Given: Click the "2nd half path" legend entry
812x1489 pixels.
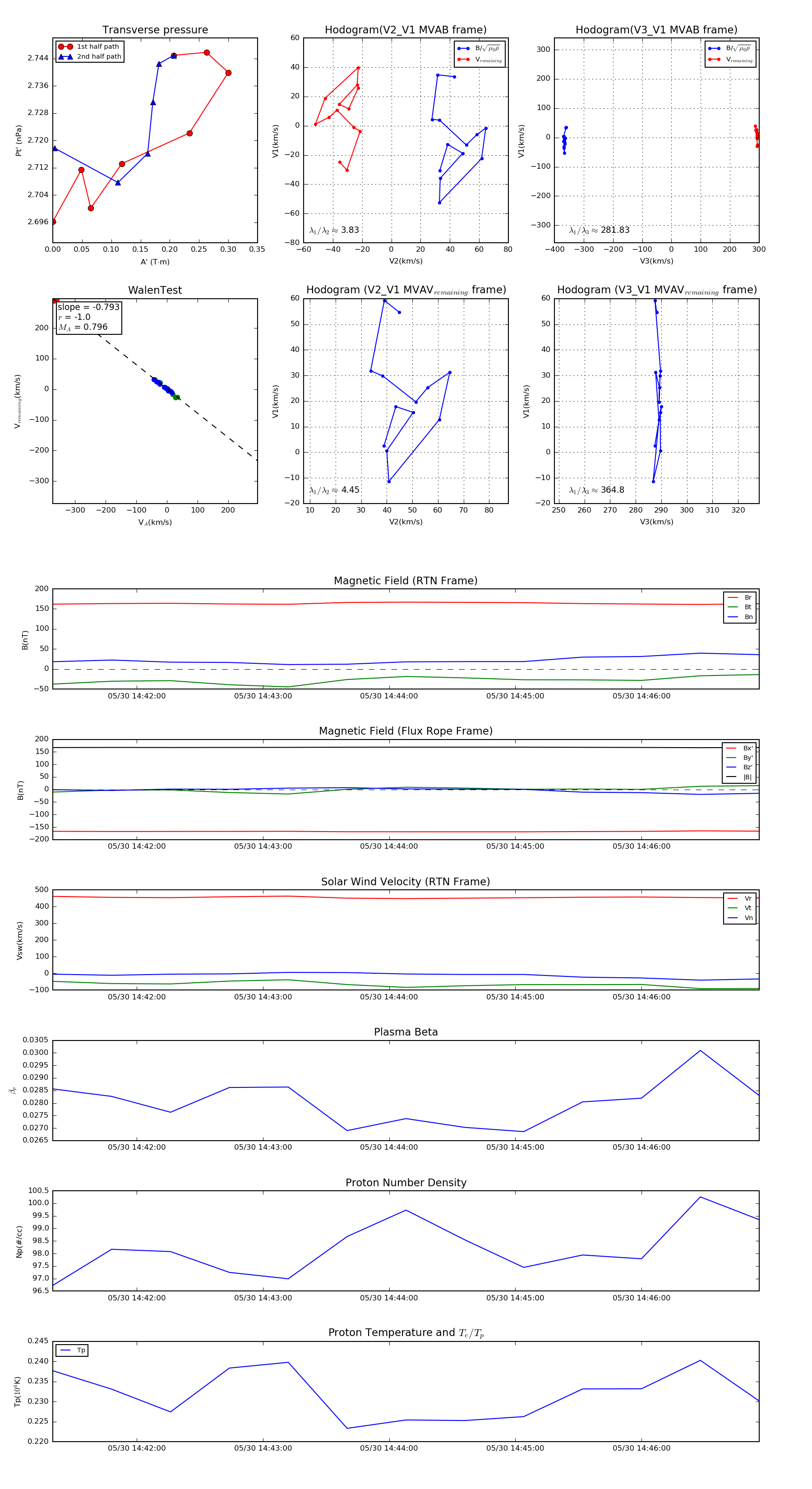Looking at the screenshot, I should click(90, 57).
